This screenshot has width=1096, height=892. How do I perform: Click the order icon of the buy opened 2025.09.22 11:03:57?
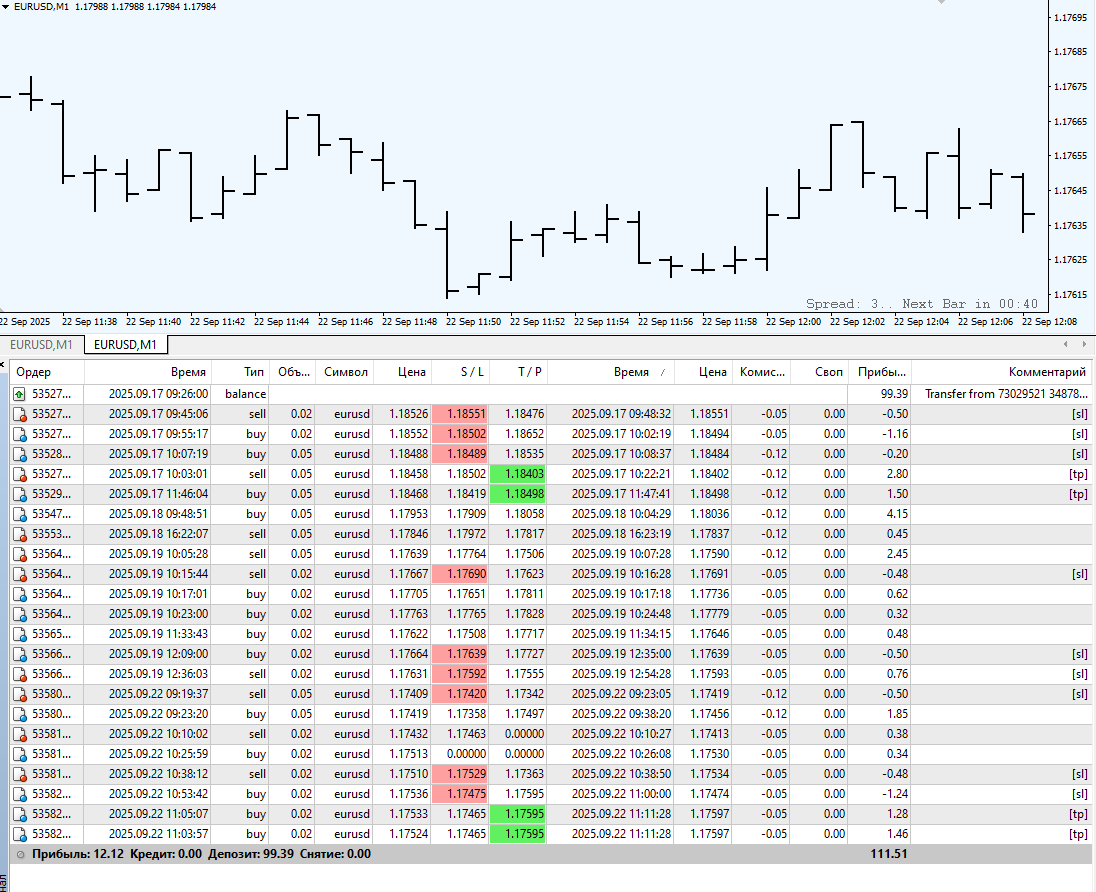(20, 835)
